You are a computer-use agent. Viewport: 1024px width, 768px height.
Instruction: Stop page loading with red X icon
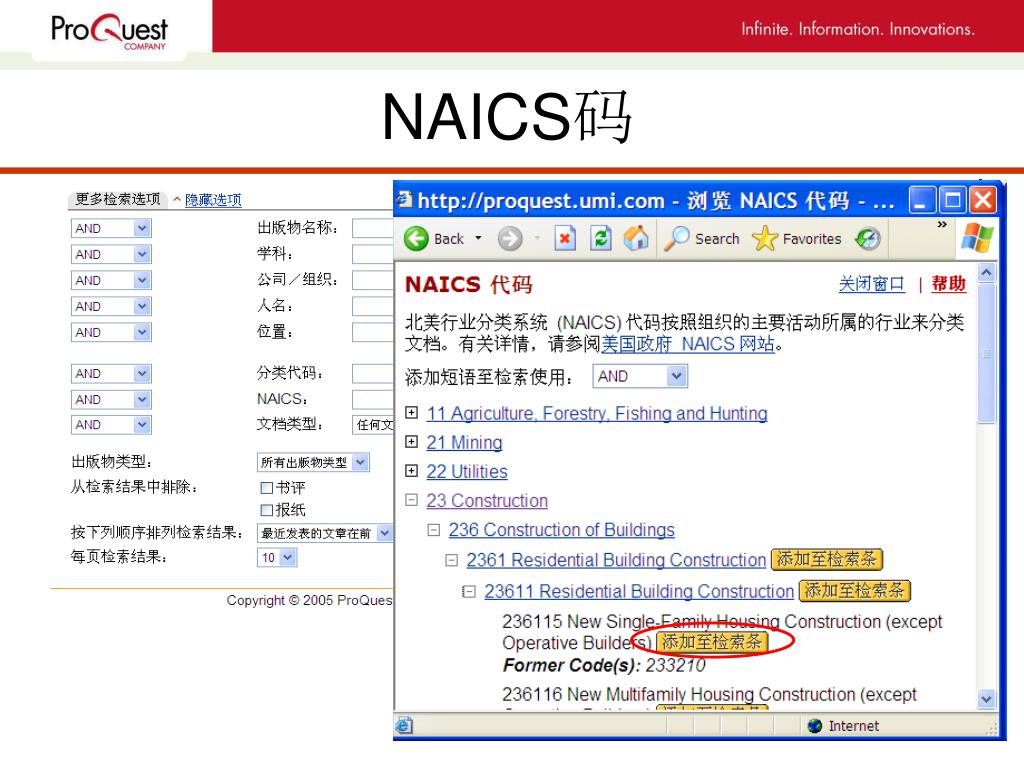coord(565,239)
